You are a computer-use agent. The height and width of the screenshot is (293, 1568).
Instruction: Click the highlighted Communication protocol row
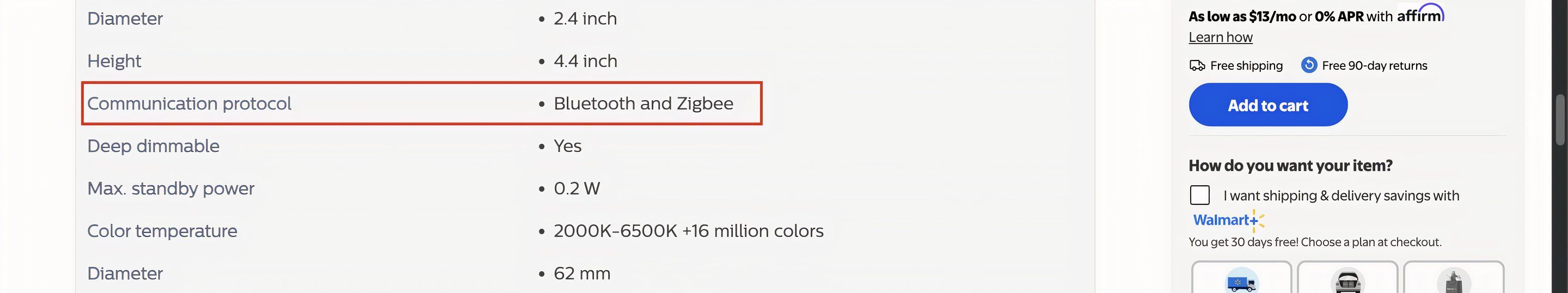421,103
